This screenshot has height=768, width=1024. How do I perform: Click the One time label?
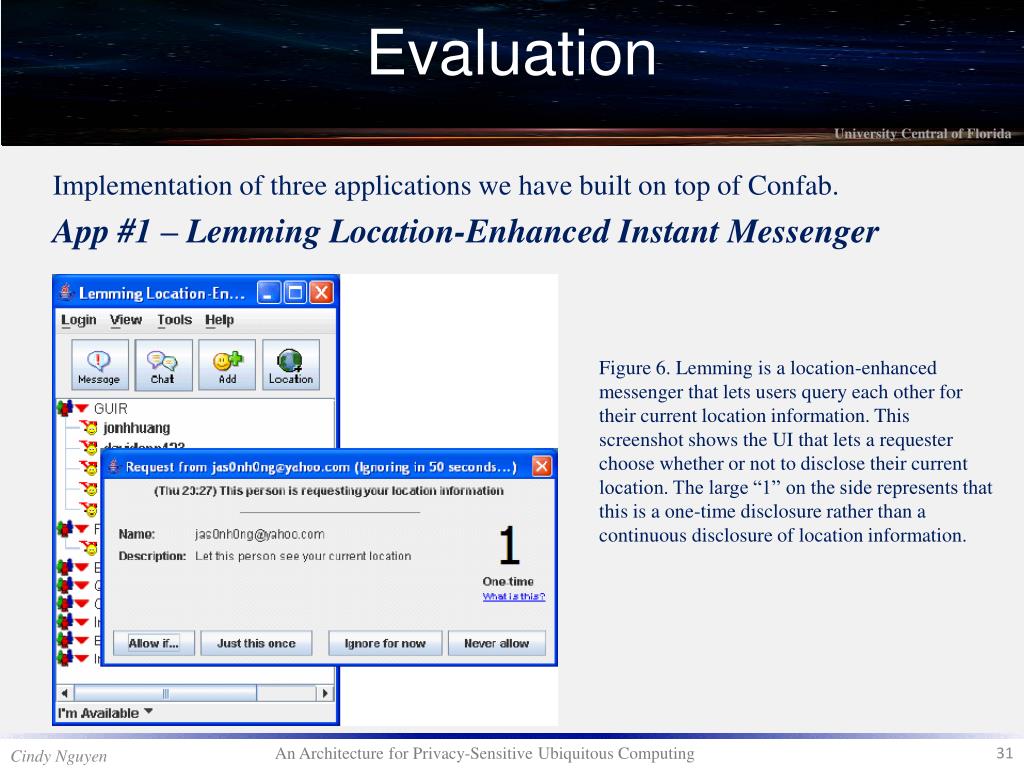click(508, 581)
